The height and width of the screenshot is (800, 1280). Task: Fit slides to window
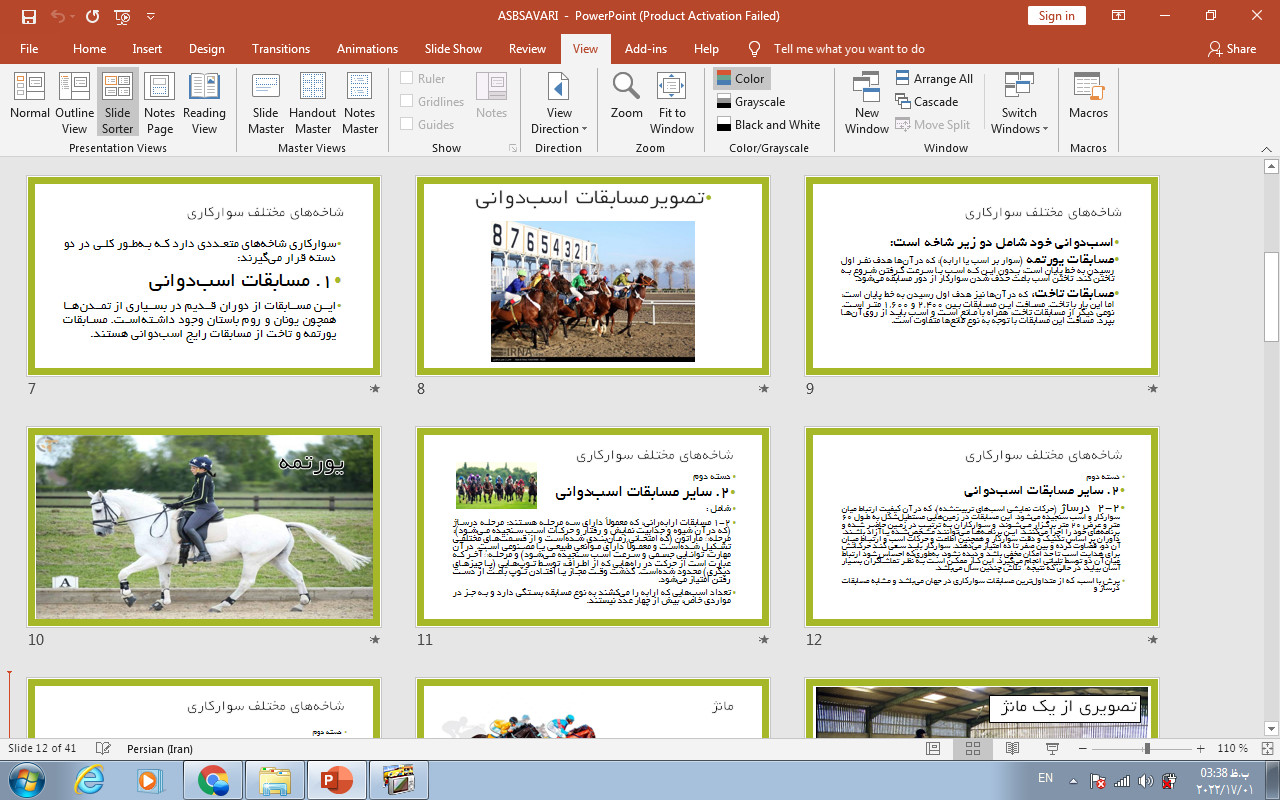point(672,101)
